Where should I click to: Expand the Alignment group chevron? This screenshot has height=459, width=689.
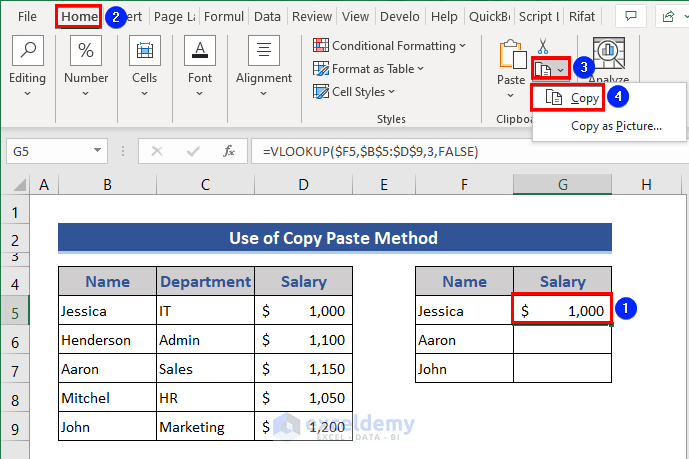tap(263, 94)
